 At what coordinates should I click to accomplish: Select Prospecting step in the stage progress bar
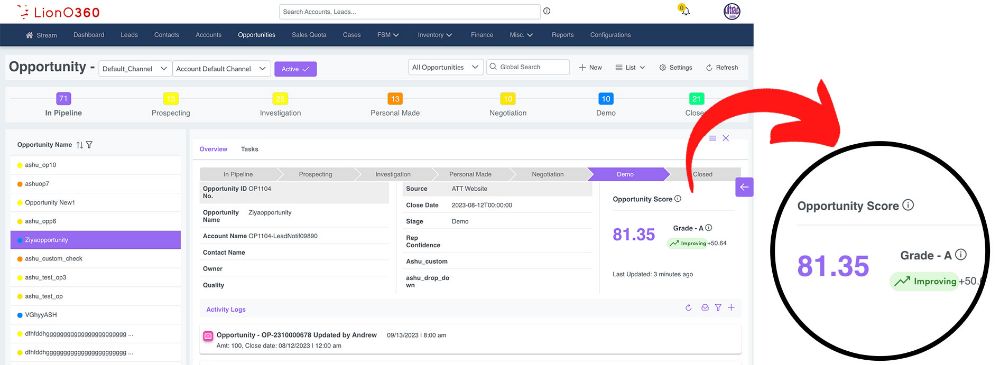[316, 174]
